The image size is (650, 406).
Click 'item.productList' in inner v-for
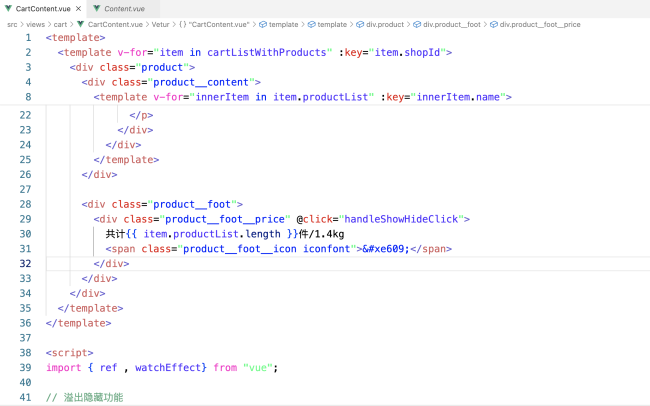[x=320, y=97]
